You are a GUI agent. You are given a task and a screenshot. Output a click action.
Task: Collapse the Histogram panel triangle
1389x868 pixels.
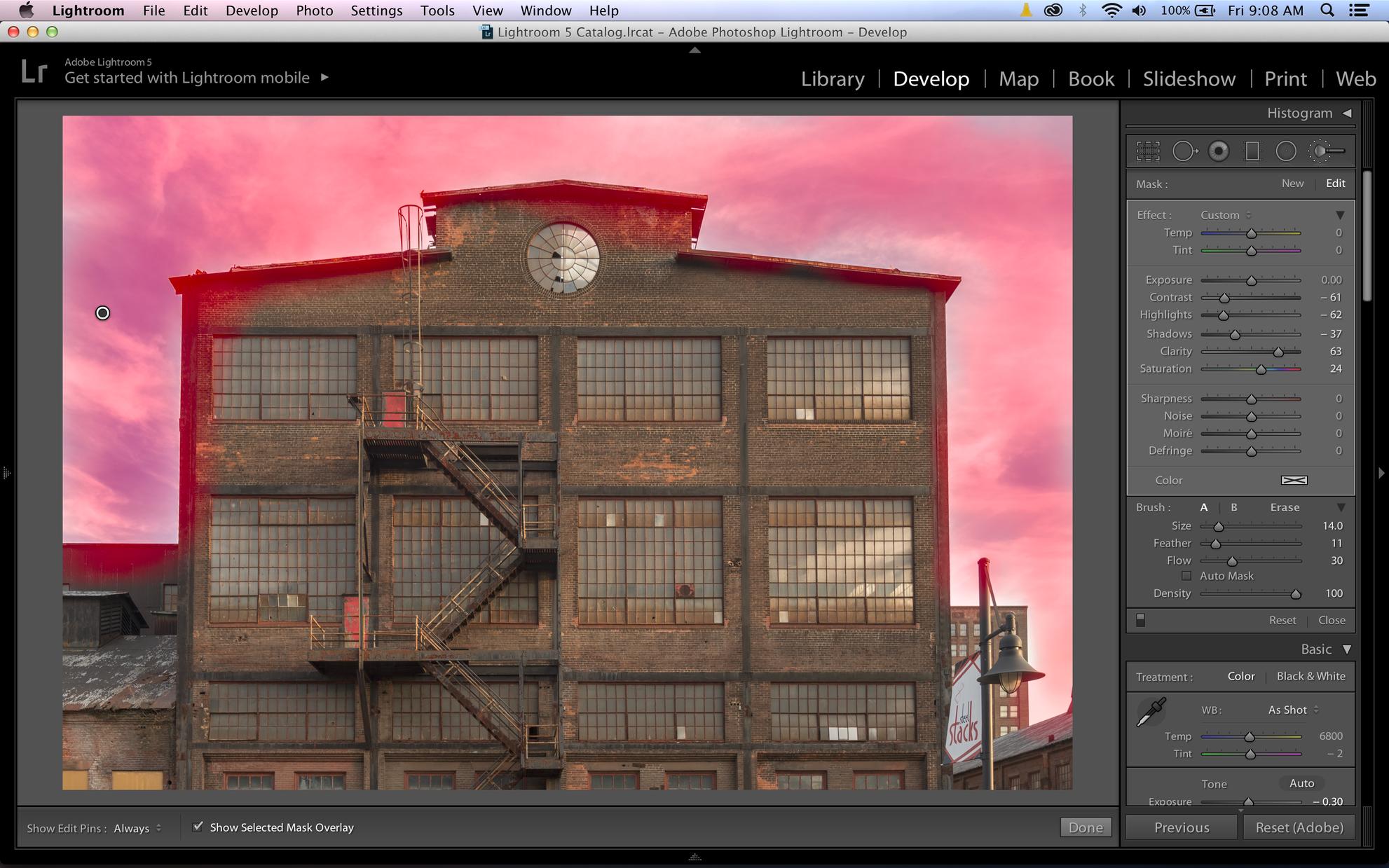1346,113
